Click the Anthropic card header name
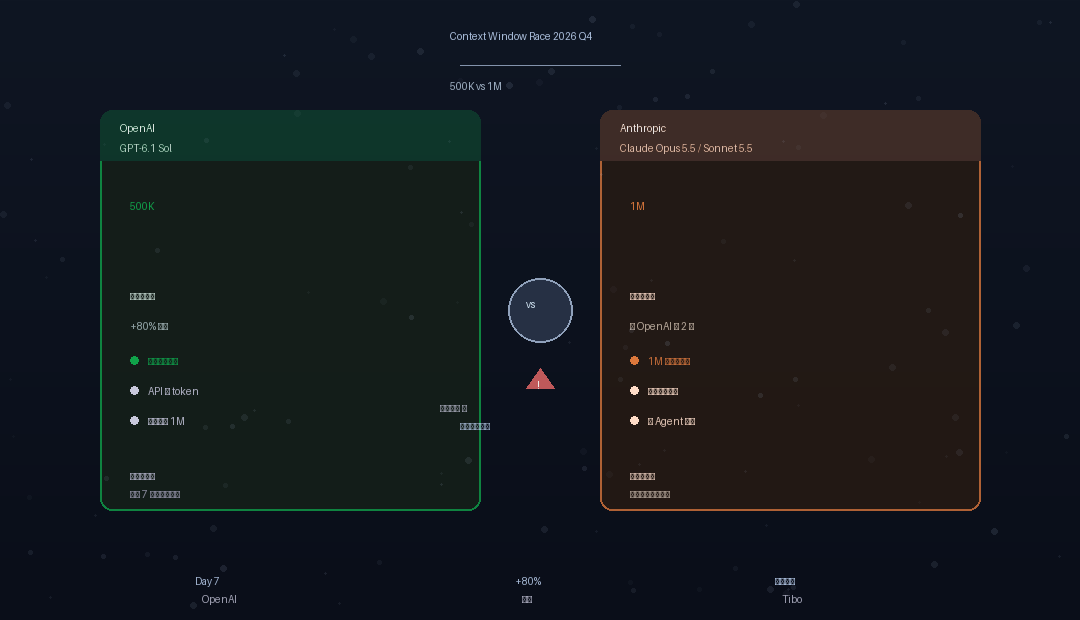 643,128
